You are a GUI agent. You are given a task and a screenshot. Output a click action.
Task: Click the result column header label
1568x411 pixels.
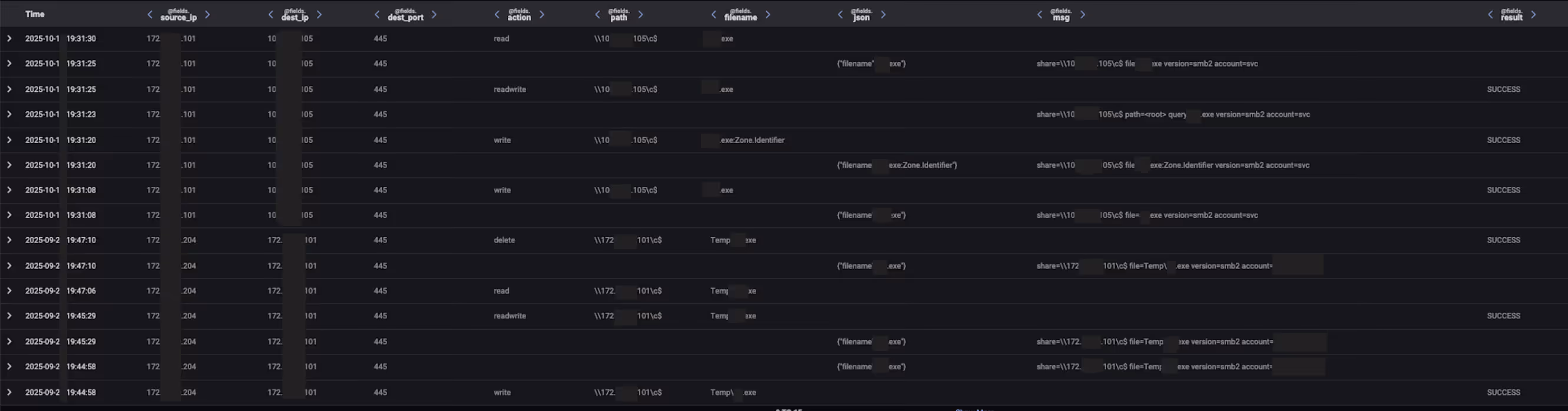1511,15
